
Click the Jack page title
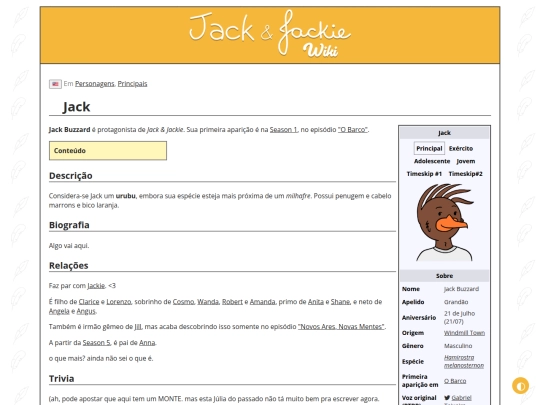[76, 107]
